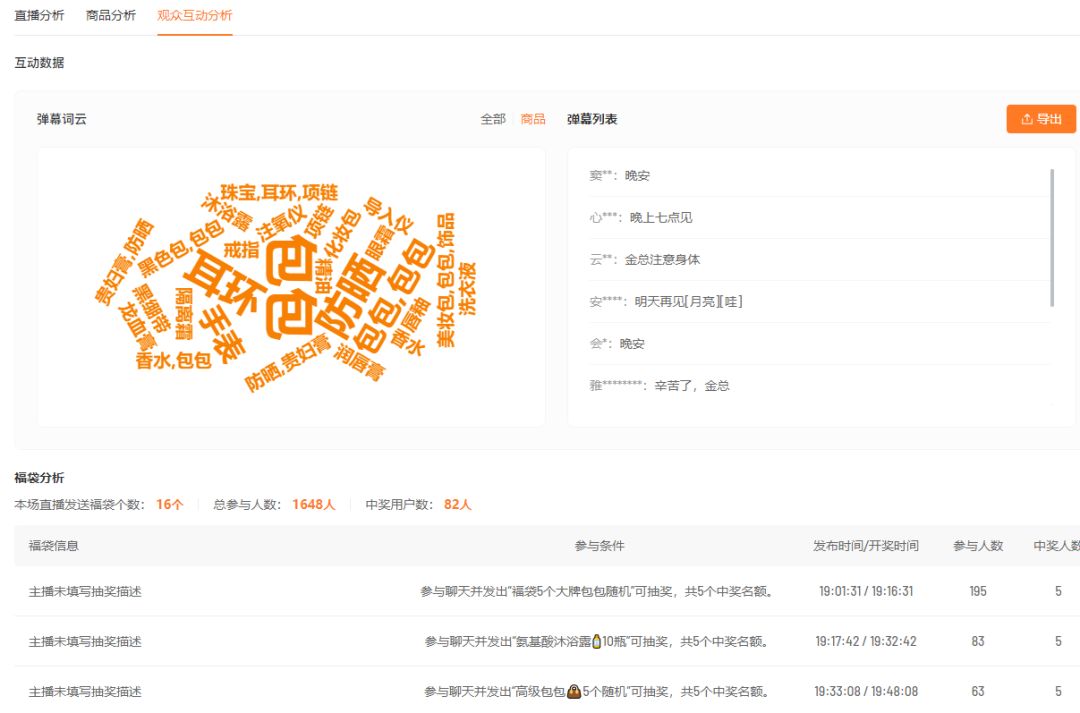The image size is (1080, 713).
Task: Click the handbag emoji in 高级包包 prize text
Action: pos(575,691)
